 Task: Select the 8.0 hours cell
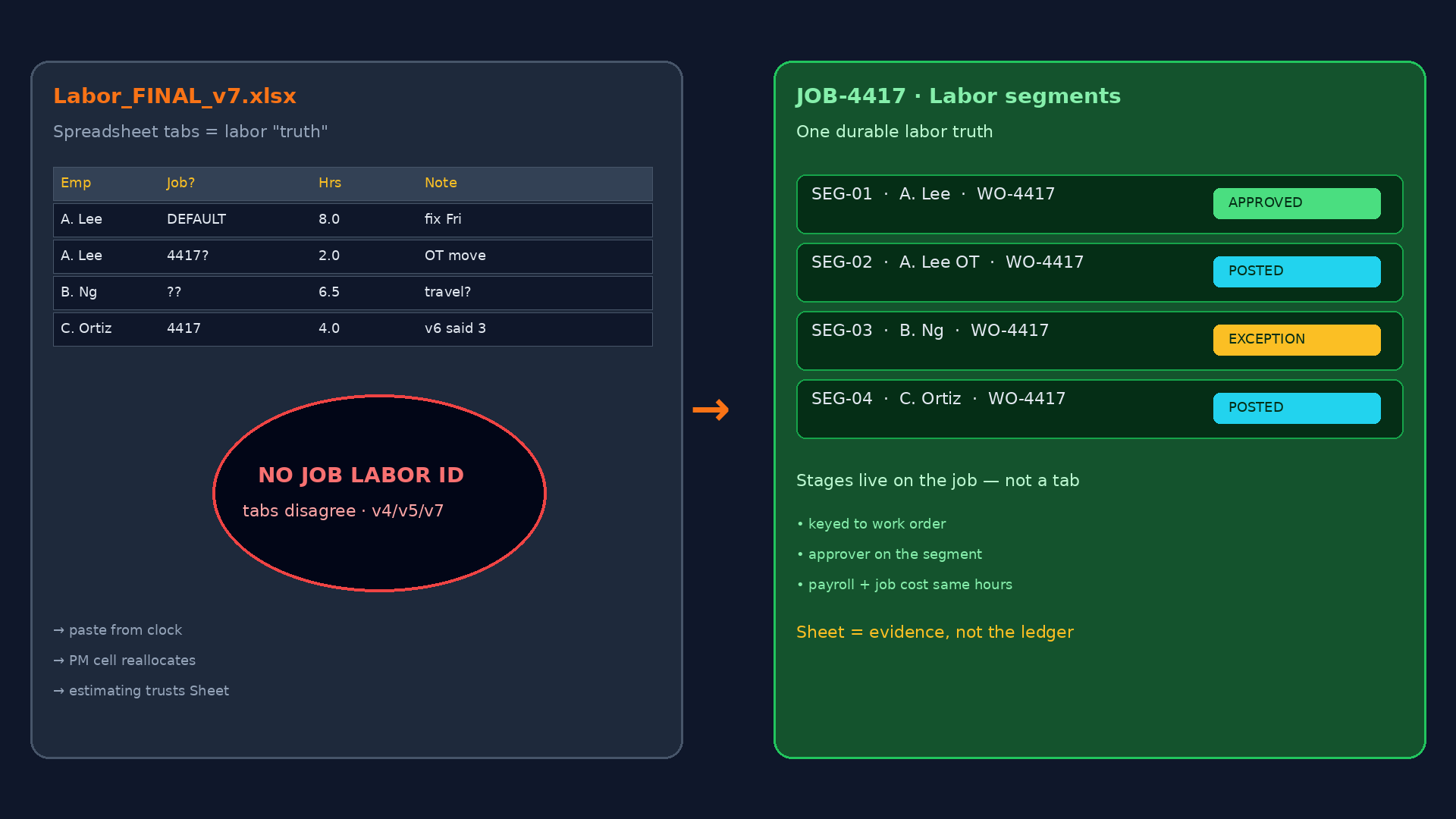click(329, 219)
